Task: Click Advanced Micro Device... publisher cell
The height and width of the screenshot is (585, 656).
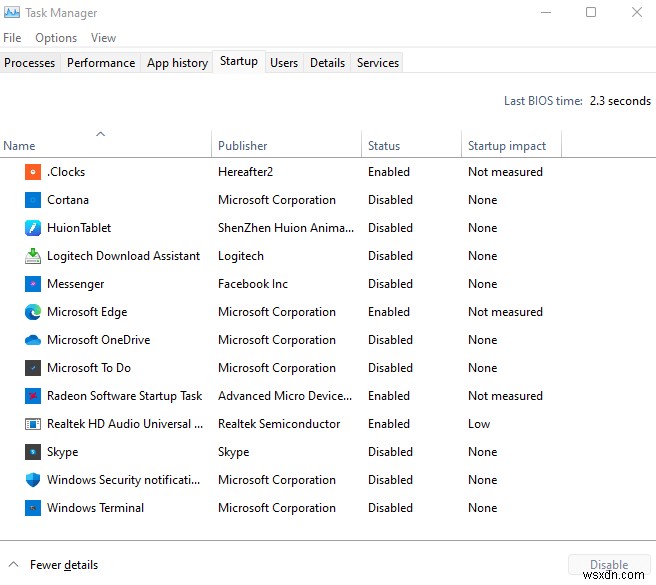Action: 285,396
